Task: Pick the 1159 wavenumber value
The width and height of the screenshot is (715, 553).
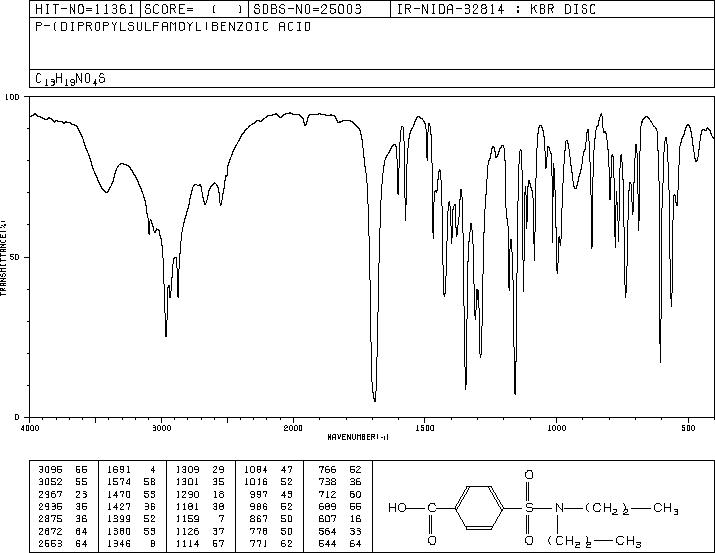Action: point(187,519)
